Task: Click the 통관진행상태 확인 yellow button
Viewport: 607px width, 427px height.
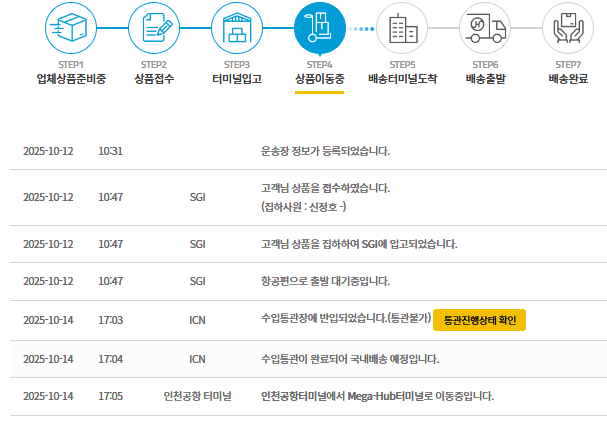Action: [479, 320]
